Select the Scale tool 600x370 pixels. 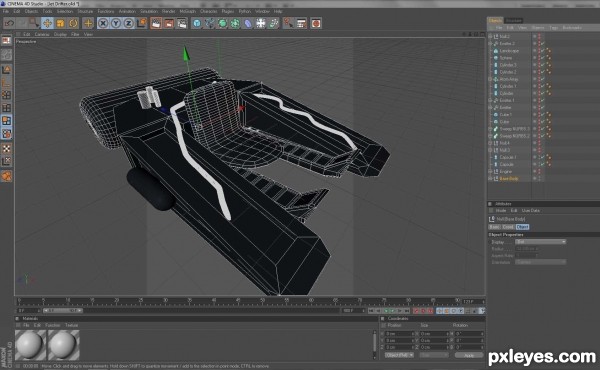(60, 23)
